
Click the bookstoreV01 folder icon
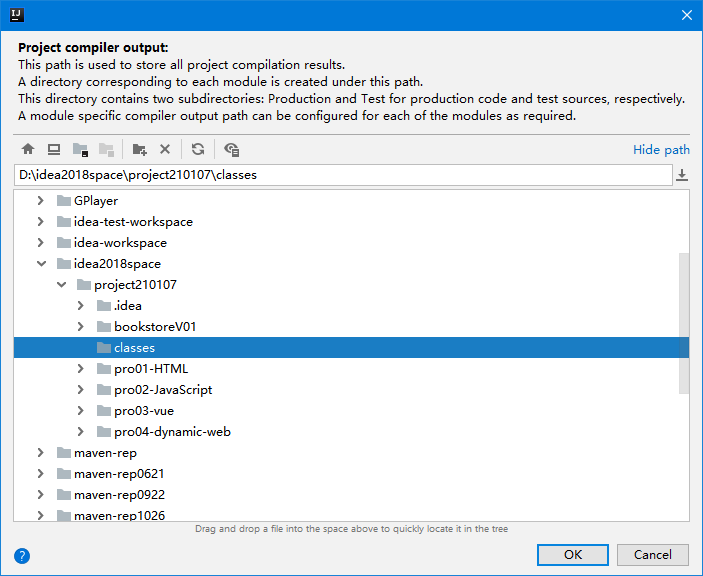pos(104,326)
